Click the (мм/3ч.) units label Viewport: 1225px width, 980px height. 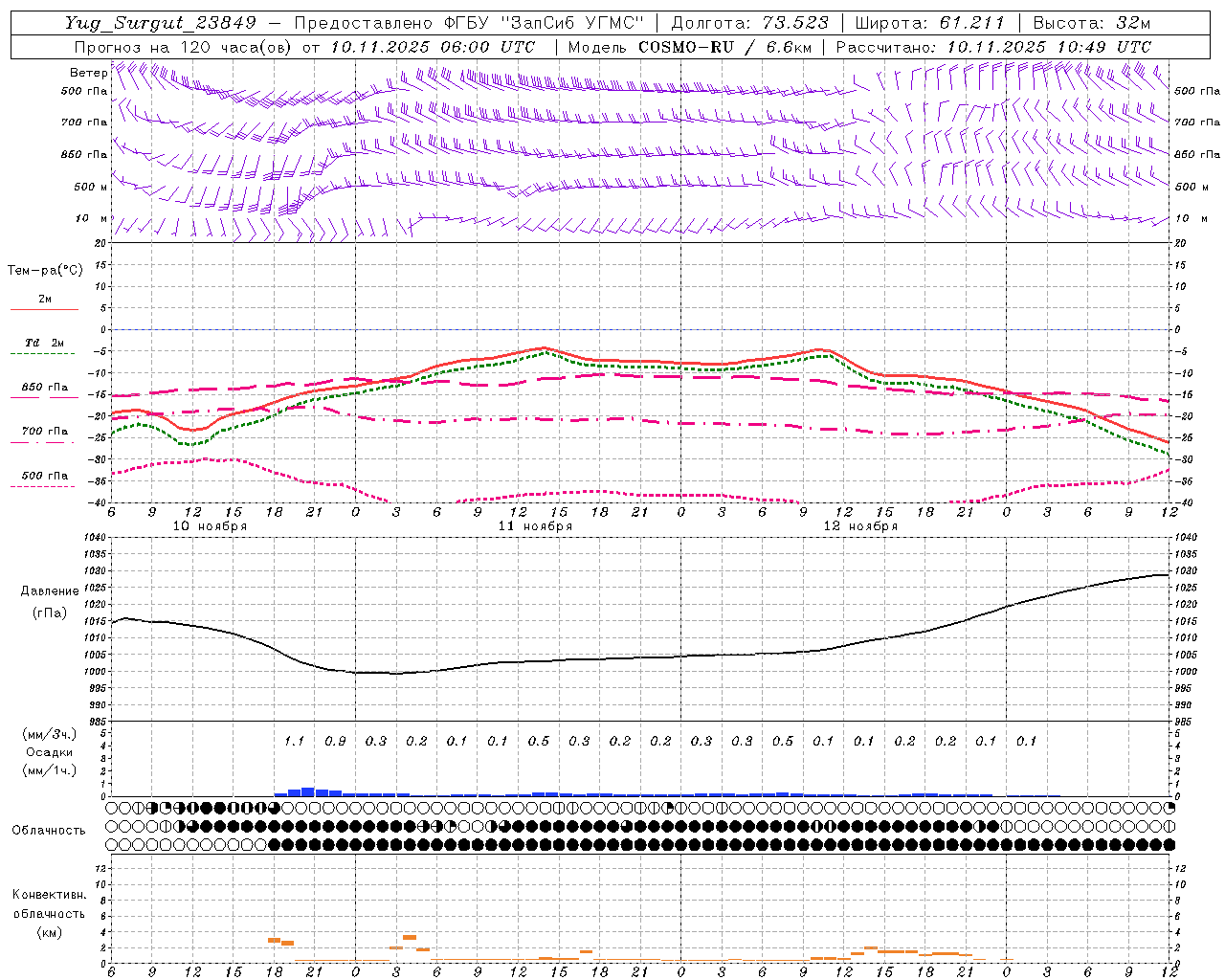click(x=50, y=735)
